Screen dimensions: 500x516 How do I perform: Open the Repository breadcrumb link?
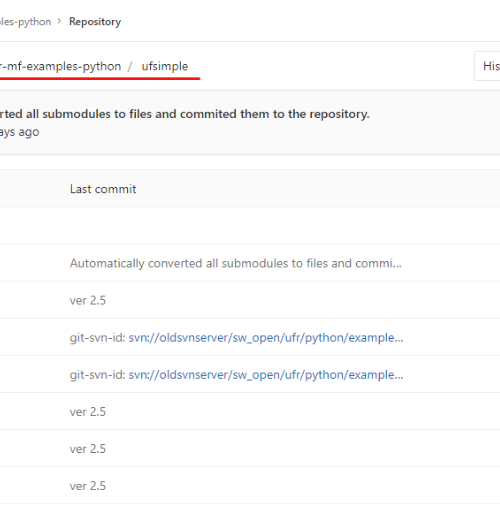[95, 22]
